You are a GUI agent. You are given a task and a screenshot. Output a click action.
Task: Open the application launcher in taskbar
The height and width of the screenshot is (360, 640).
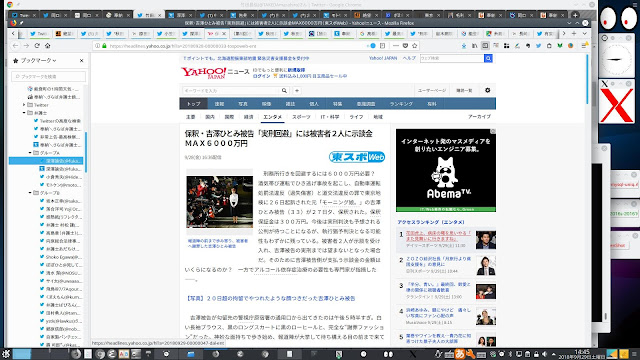pos(6,354)
